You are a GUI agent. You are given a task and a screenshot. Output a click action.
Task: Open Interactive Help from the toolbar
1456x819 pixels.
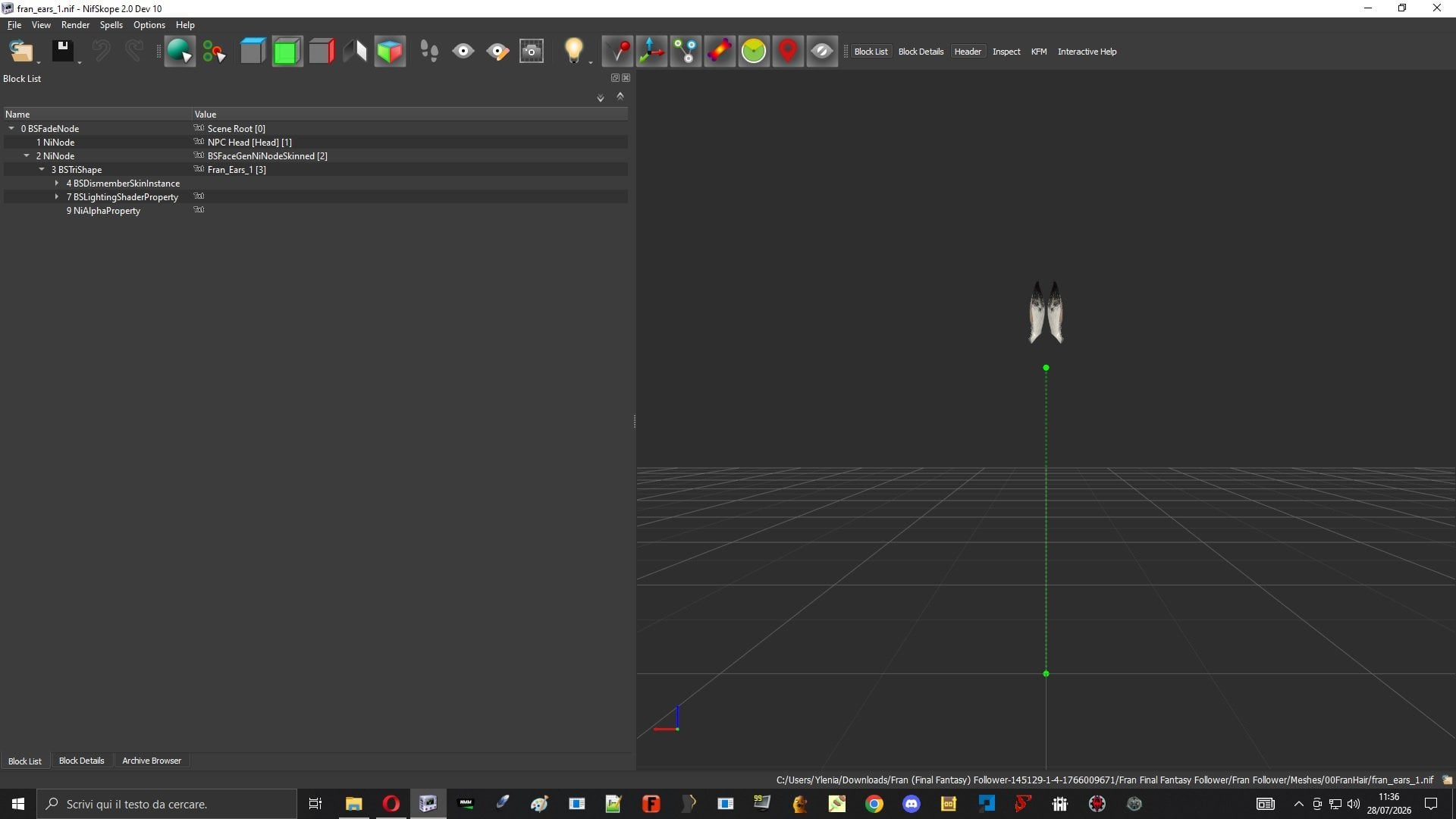pyautogui.click(x=1087, y=52)
